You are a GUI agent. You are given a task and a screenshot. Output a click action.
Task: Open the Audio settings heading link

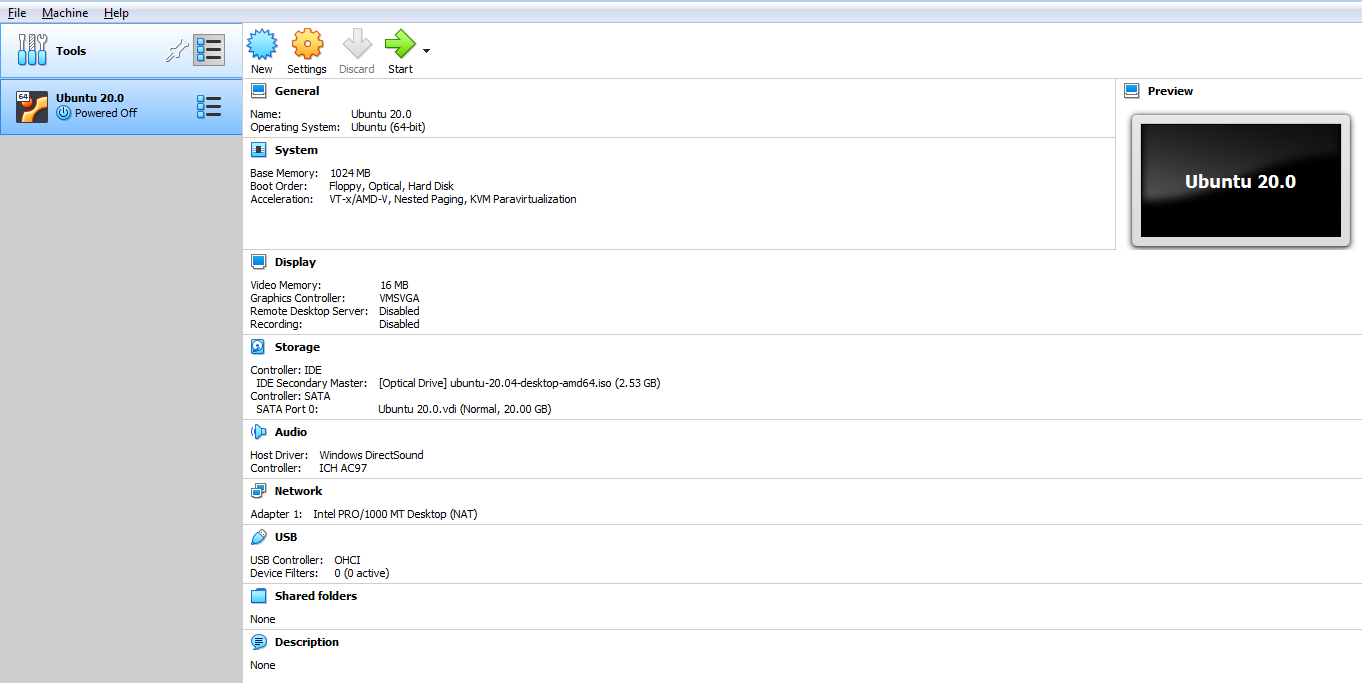291,432
